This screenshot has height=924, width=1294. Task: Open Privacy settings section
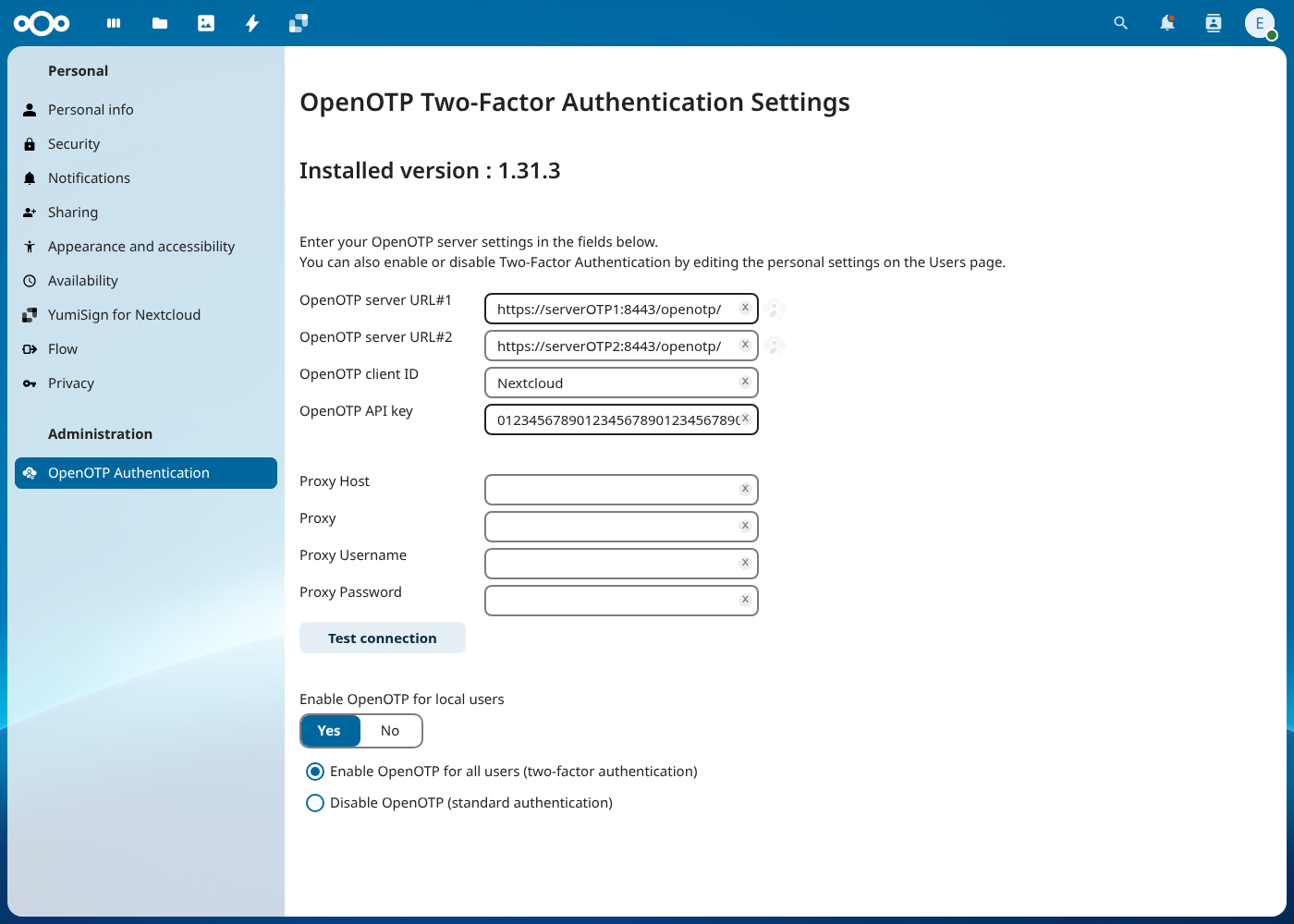[x=146, y=383]
